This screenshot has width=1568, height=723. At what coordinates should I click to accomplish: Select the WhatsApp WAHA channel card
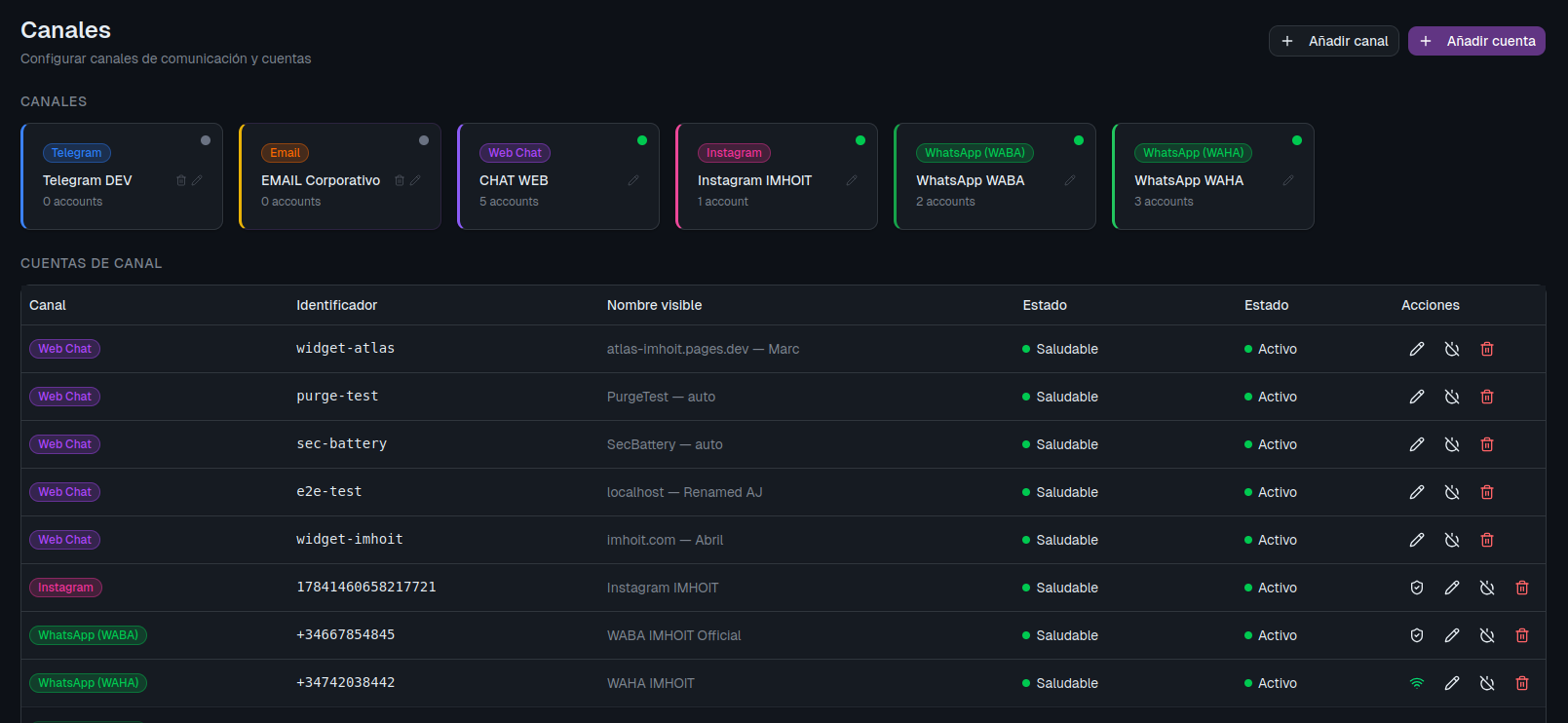[x=1213, y=176]
